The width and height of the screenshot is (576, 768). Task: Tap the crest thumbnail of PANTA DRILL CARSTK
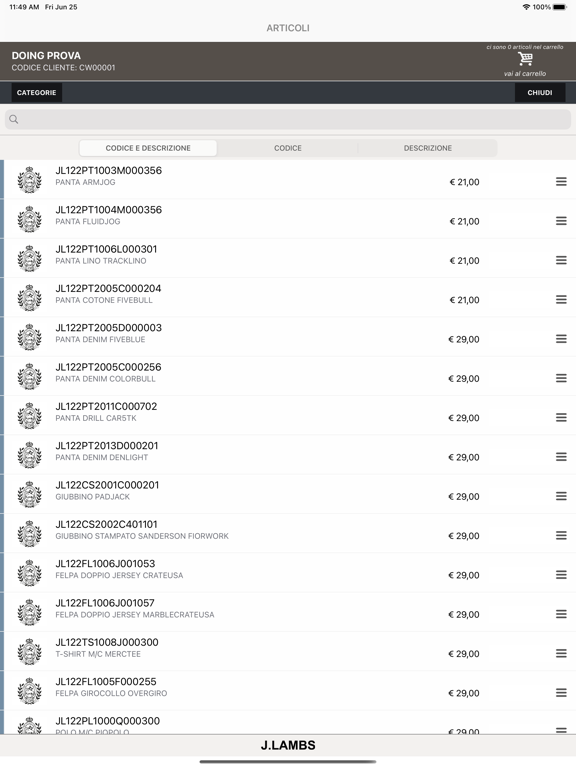(x=29, y=415)
